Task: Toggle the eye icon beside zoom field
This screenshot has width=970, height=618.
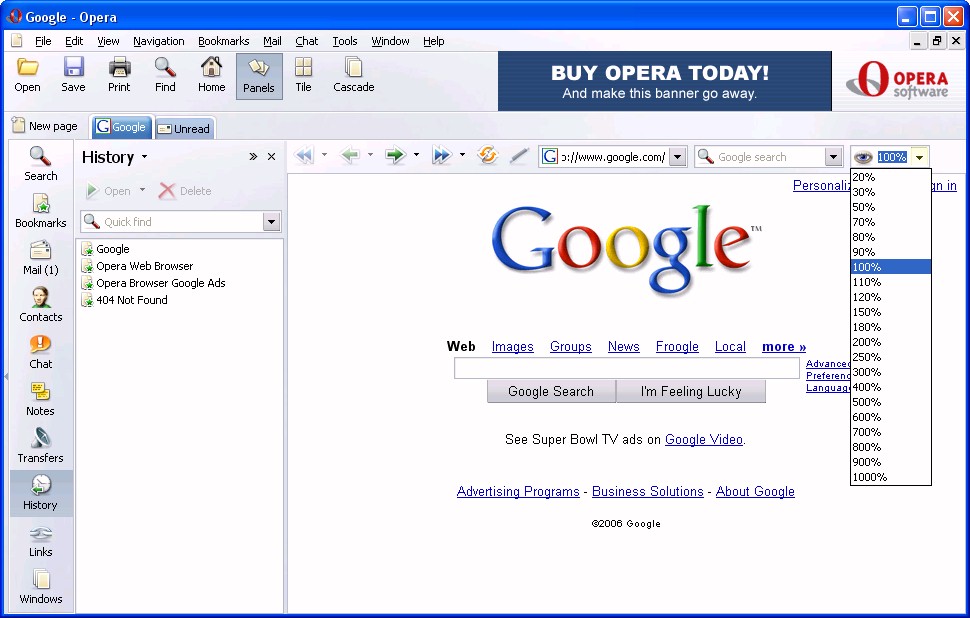Action: pos(863,157)
